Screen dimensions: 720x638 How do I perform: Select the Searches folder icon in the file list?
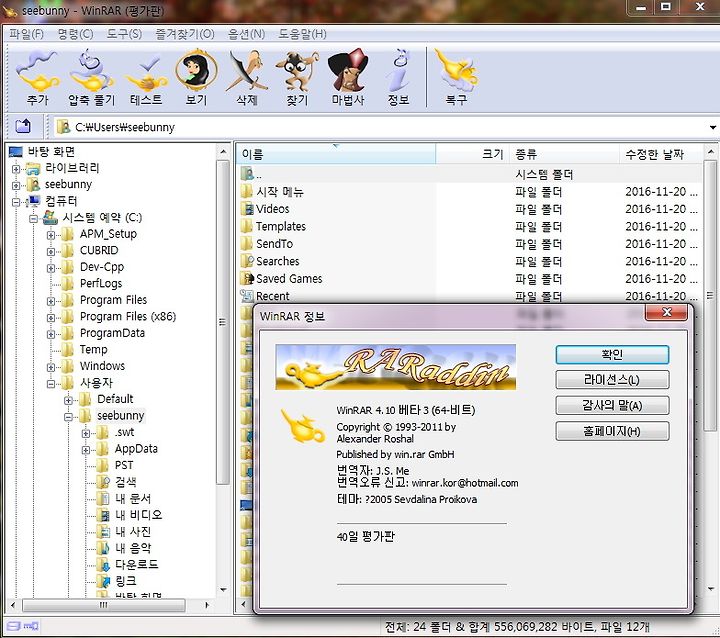(247, 261)
